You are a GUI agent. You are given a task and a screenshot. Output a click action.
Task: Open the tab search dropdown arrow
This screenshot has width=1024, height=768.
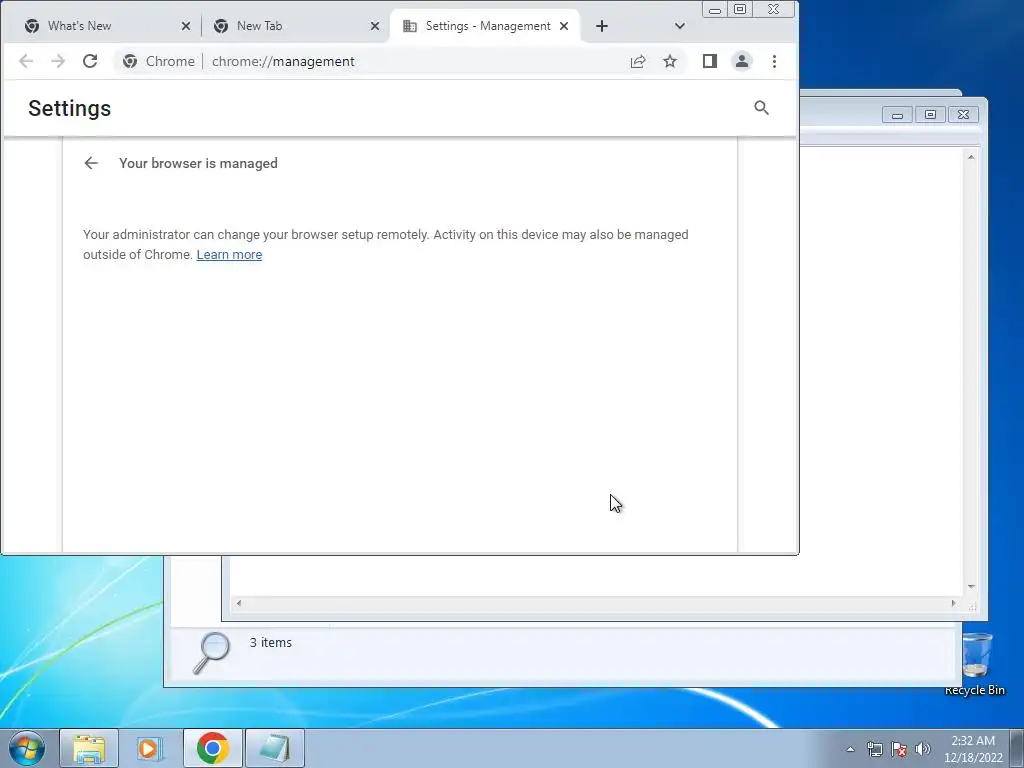coord(680,26)
